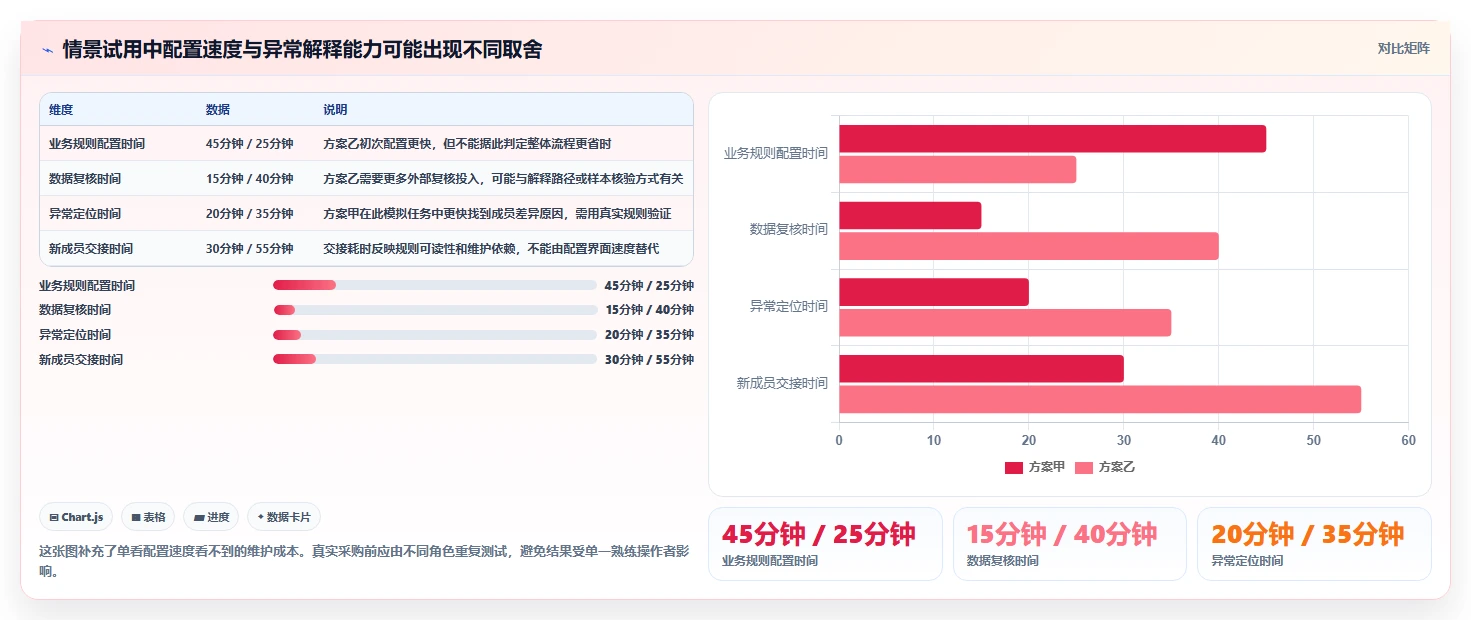1471x620 pixels.
Task: Toggle the 方案乙 legend swatch
Action: point(1084,467)
